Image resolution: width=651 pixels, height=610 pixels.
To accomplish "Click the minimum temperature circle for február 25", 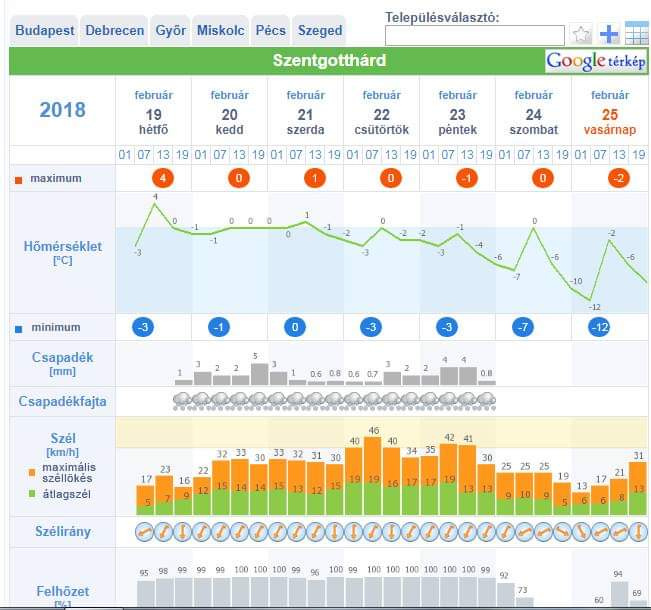I will 599,327.
